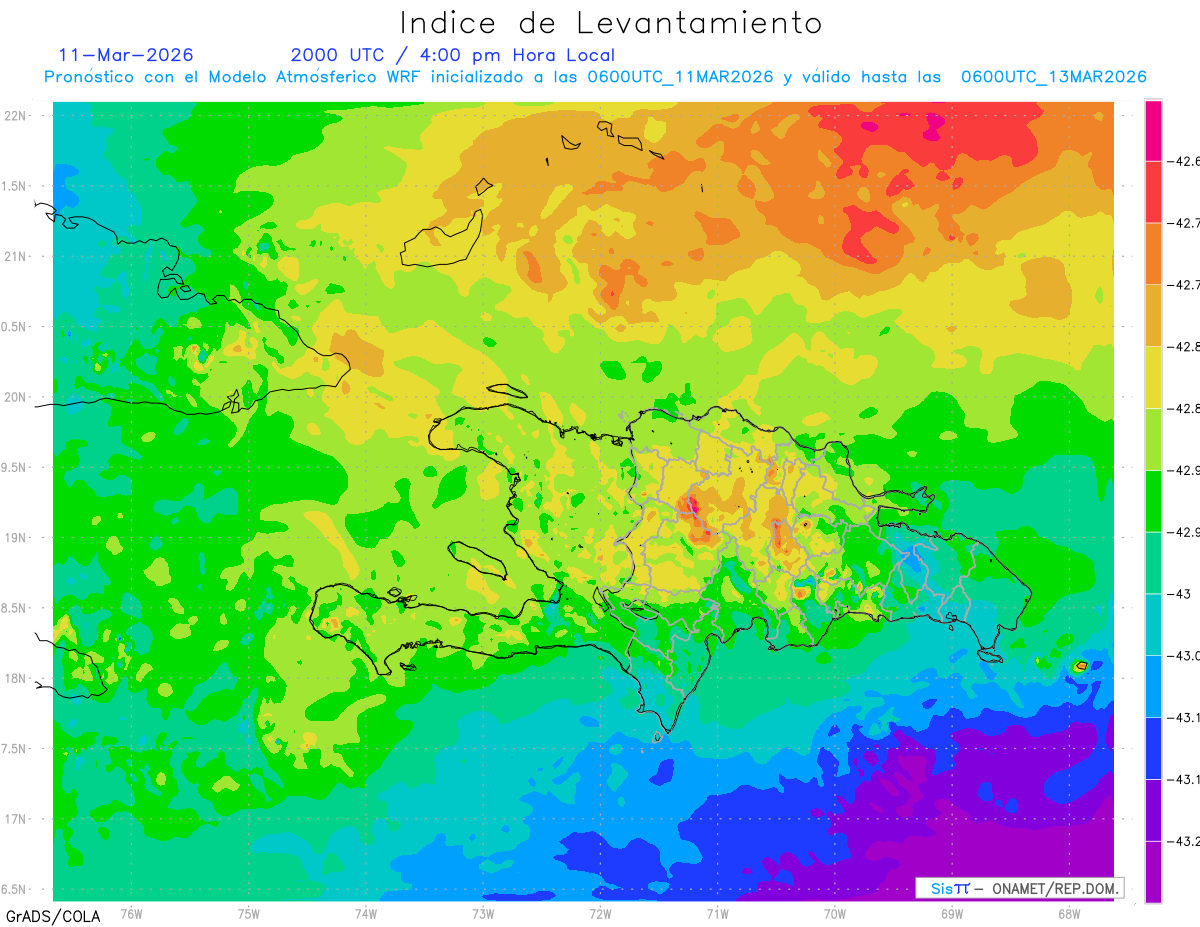Pick the bright green color scale swatch

(x=1153, y=501)
